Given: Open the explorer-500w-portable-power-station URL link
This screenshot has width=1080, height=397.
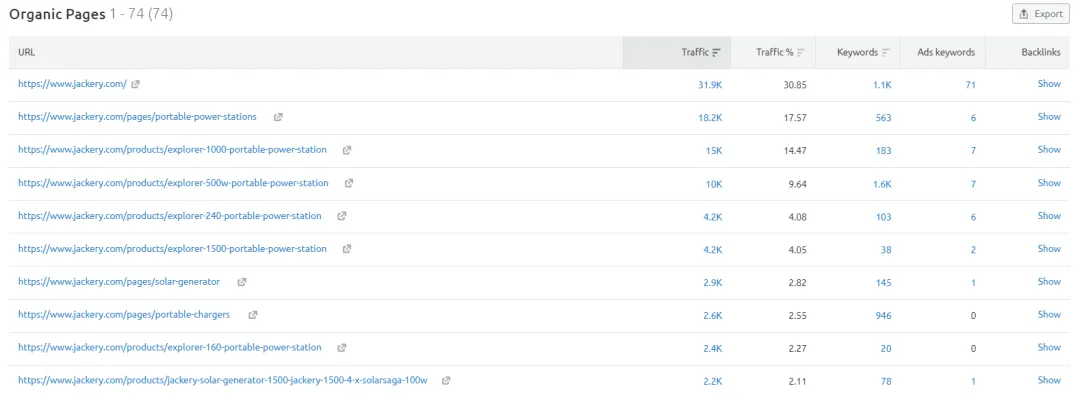Looking at the screenshot, I should pyautogui.click(x=174, y=183).
